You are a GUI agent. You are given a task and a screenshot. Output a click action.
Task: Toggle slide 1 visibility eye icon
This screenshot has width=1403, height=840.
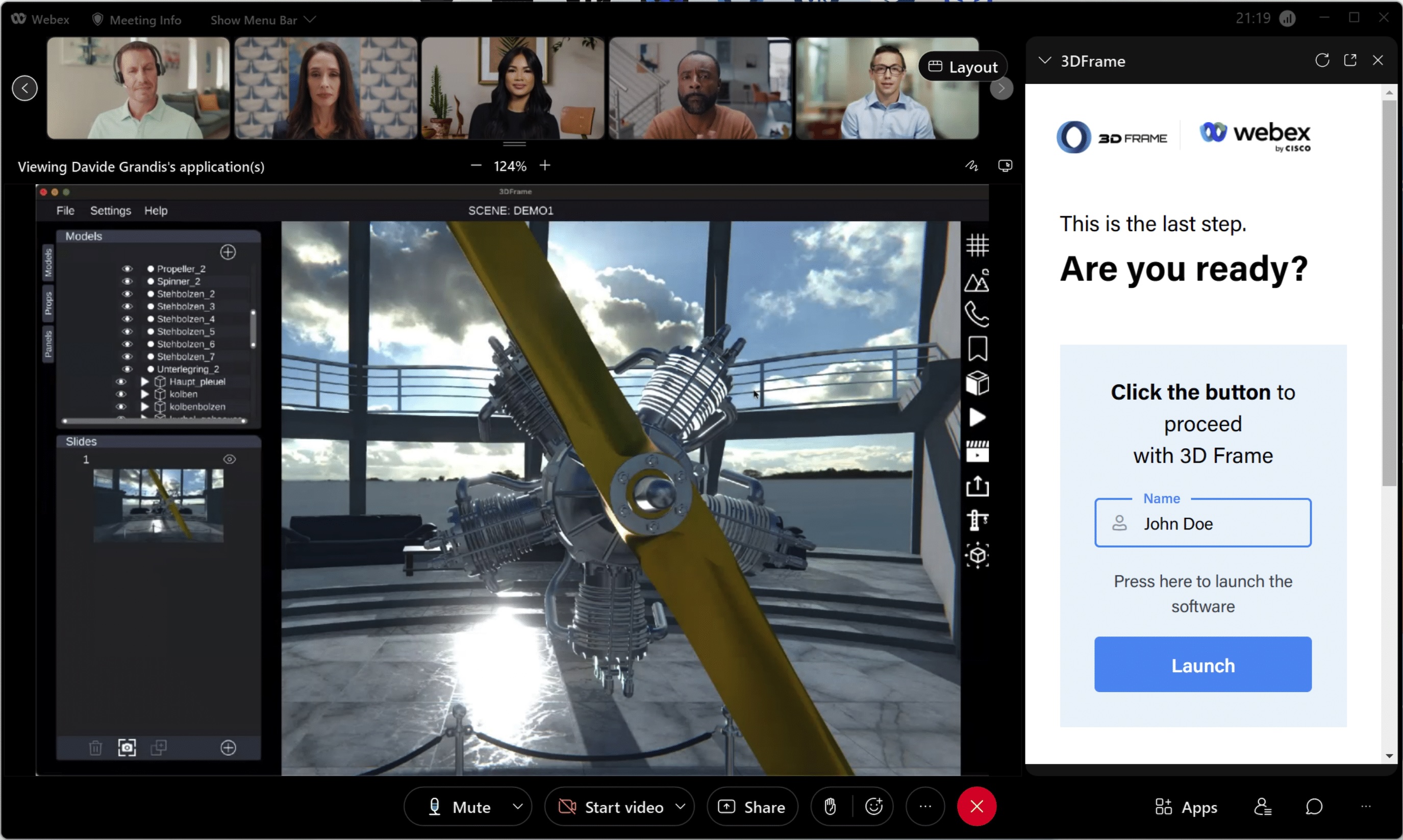click(x=229, y=459)
